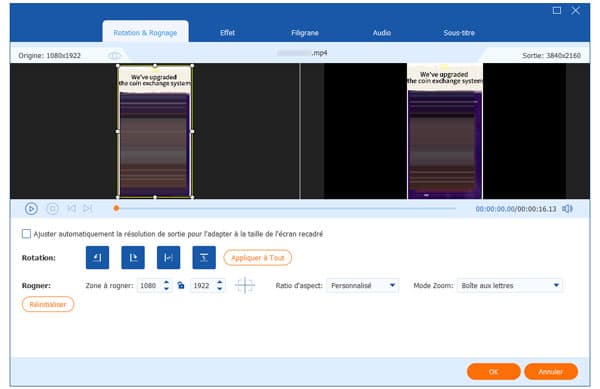Jump to next frame
This screenshot has width=600, height=389.
(88, 208)
